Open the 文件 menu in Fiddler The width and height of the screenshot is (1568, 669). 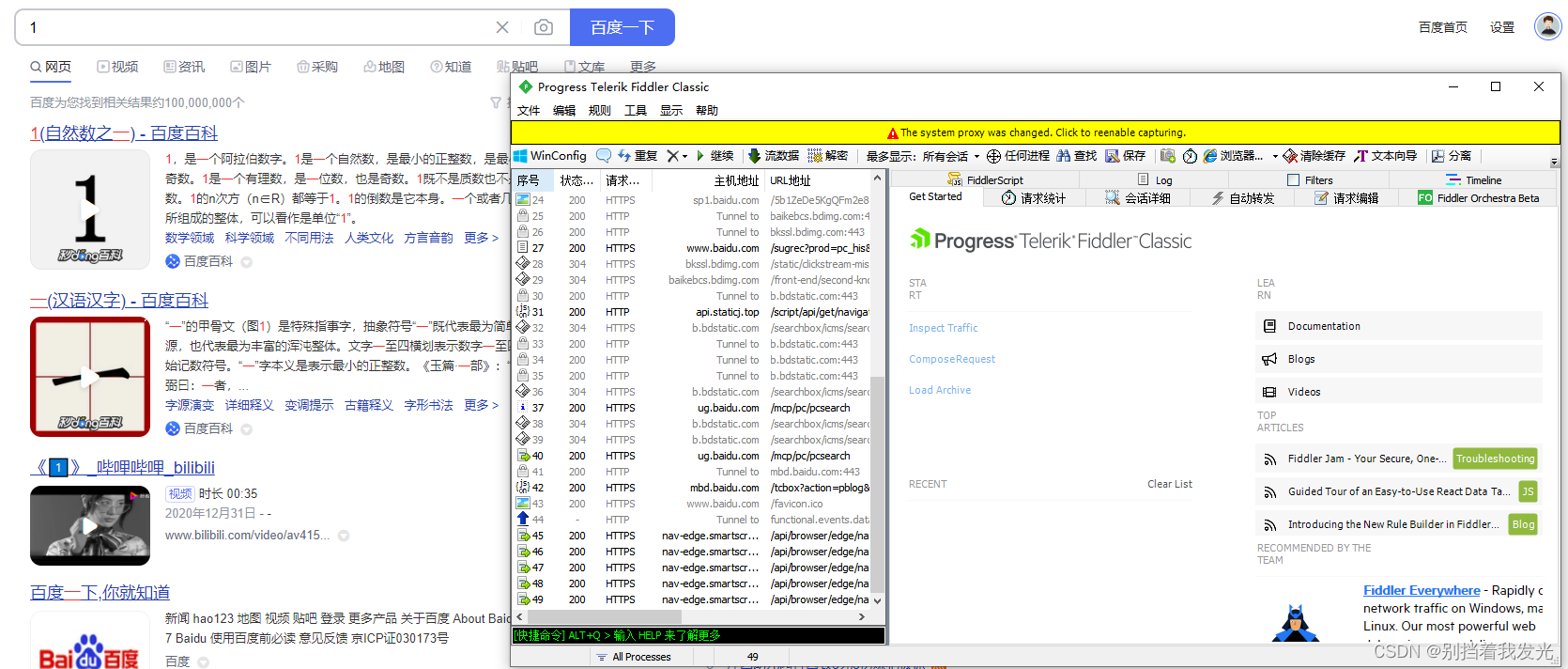click(529, 111)
